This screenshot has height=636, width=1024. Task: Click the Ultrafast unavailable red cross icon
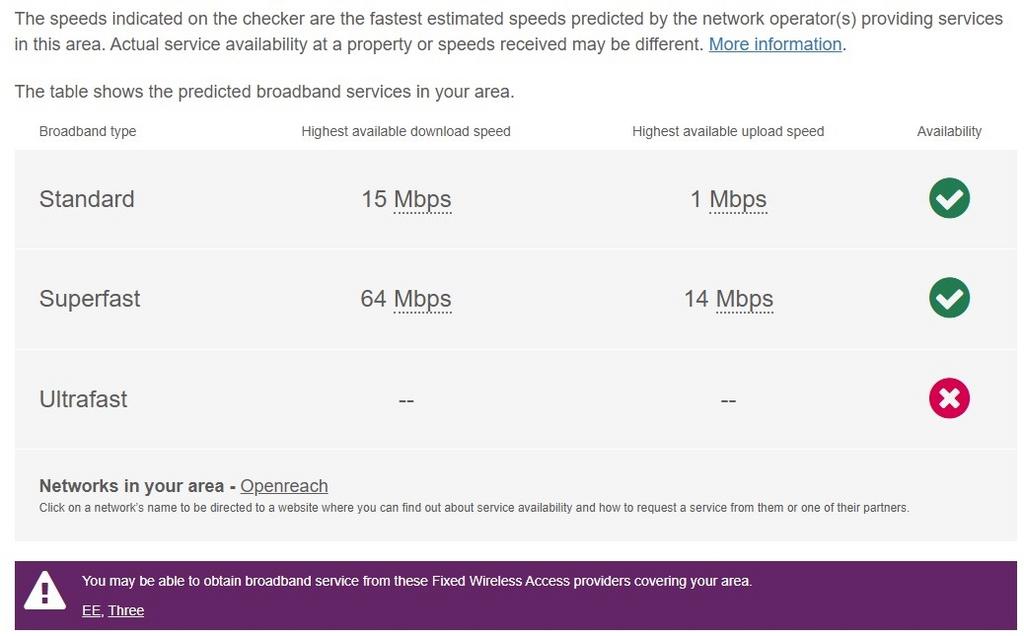(949, 398)
